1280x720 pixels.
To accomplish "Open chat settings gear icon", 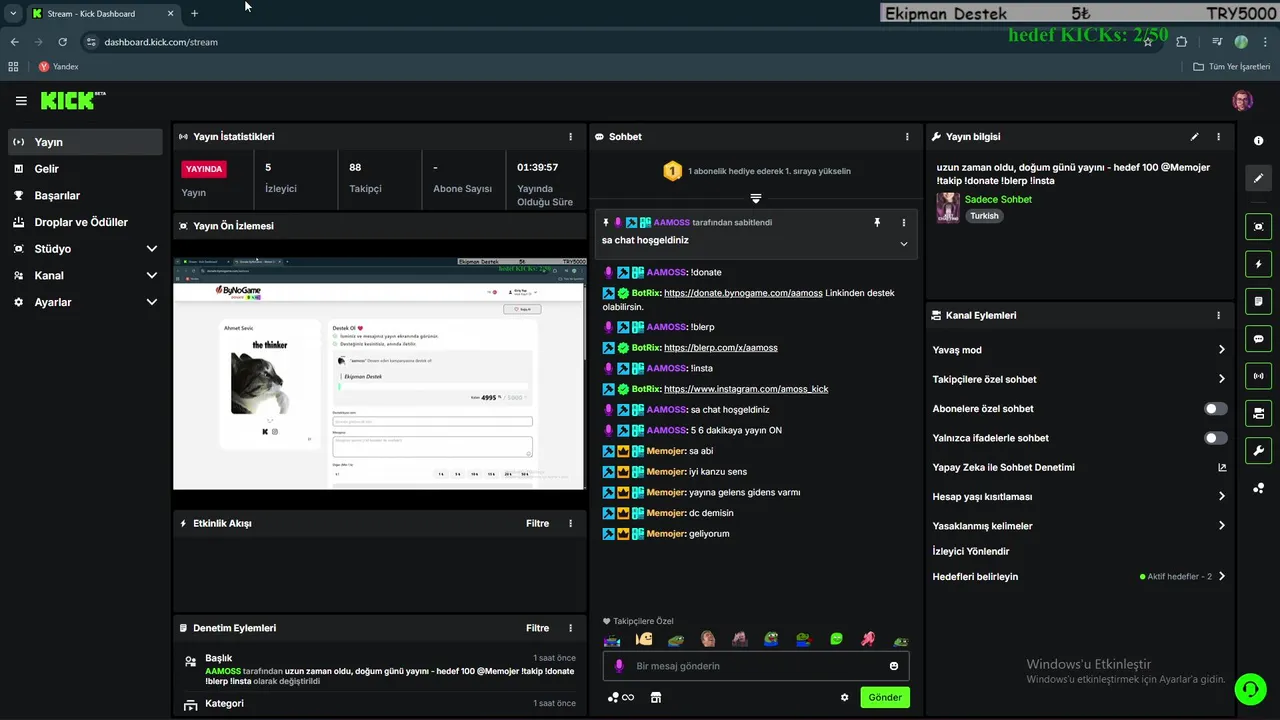I will tap(844, 698).
